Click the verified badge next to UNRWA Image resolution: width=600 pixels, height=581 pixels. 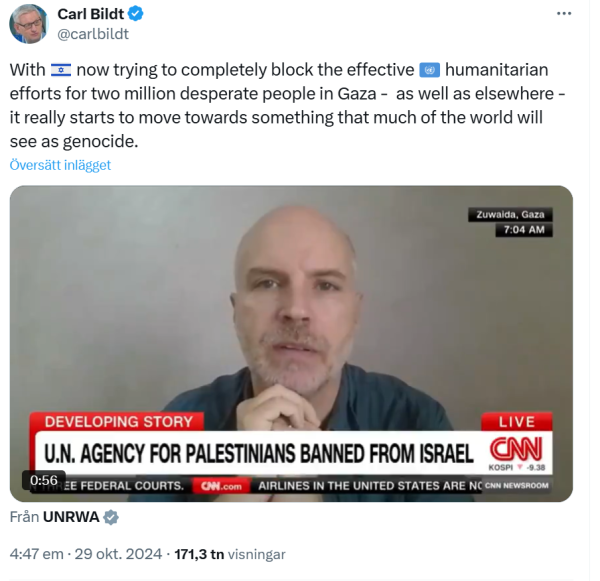pyautogui.click(x=111, y=517)
